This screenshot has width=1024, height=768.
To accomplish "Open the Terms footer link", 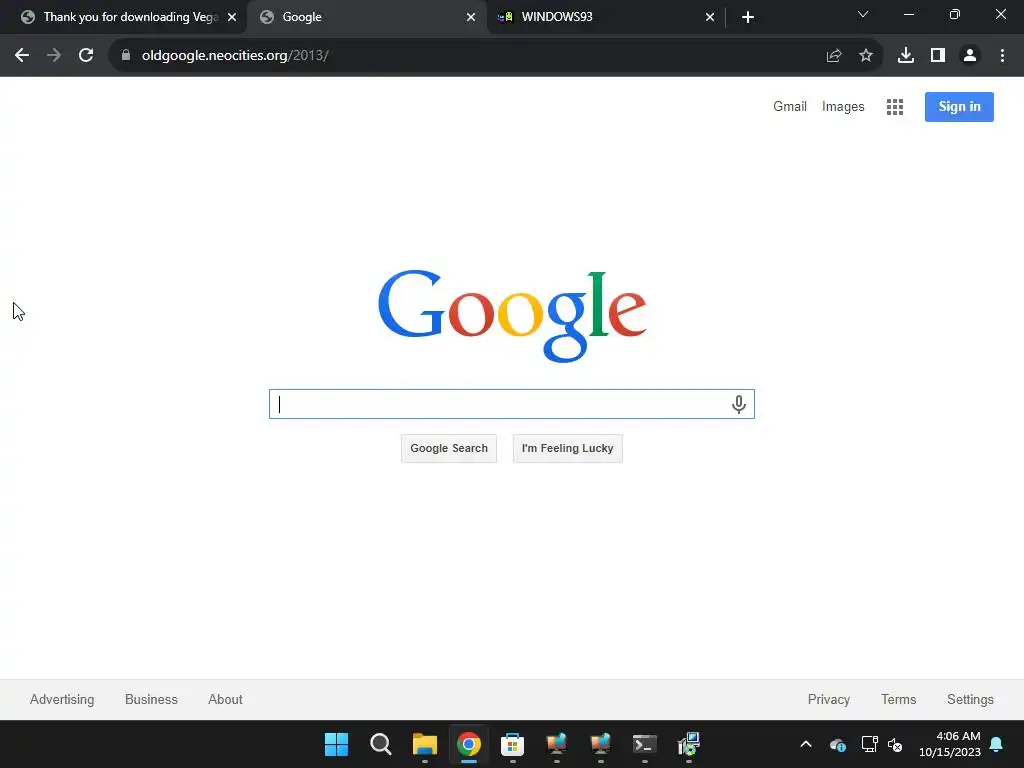I will pyautogui.click(x=898, y=699).
